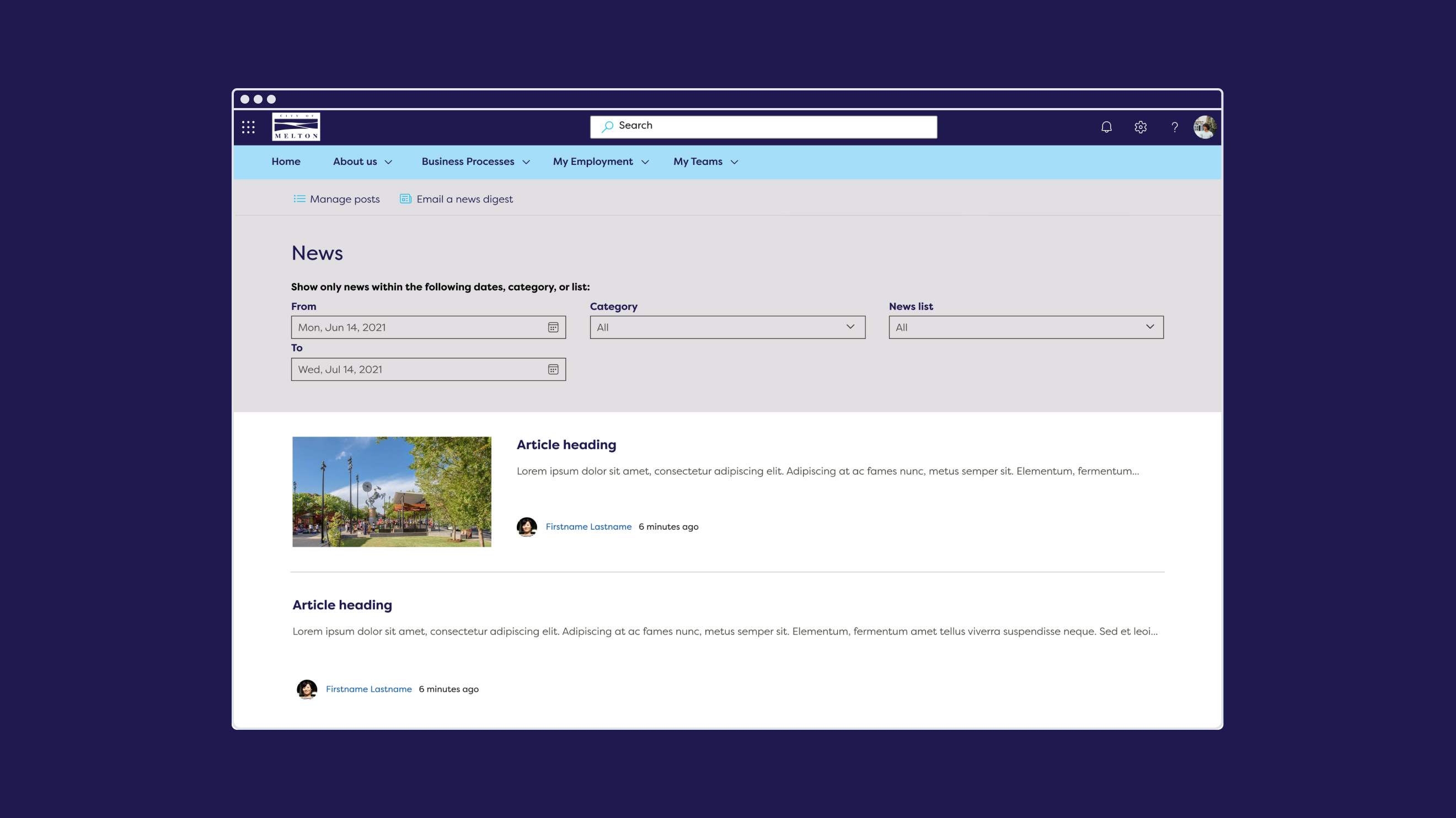Click into the Search field
The width and height of the screenshot is (1456, 818).
tap(764, 127)
